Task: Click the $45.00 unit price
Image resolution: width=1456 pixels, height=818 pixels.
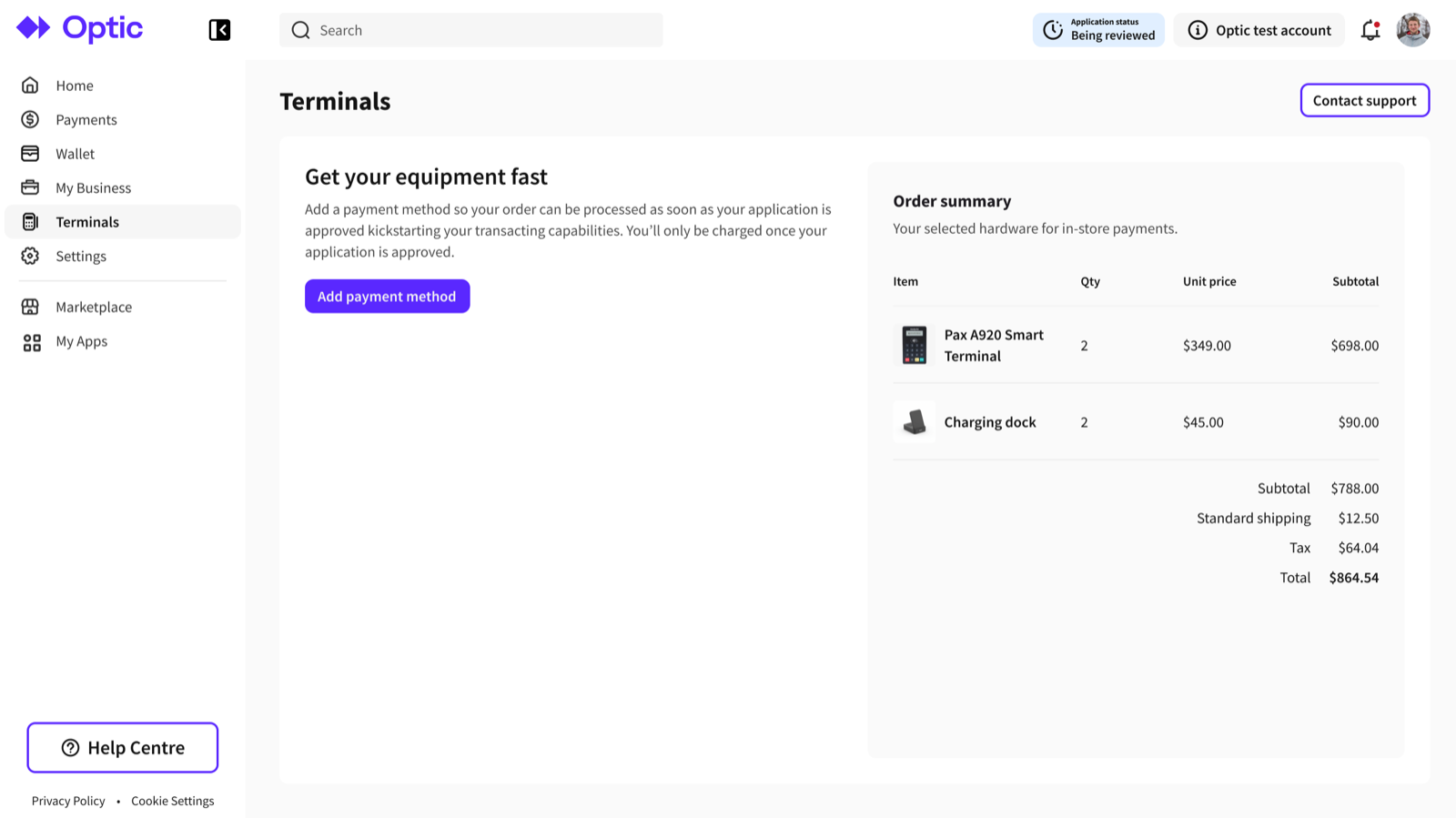Action: 1203,422
